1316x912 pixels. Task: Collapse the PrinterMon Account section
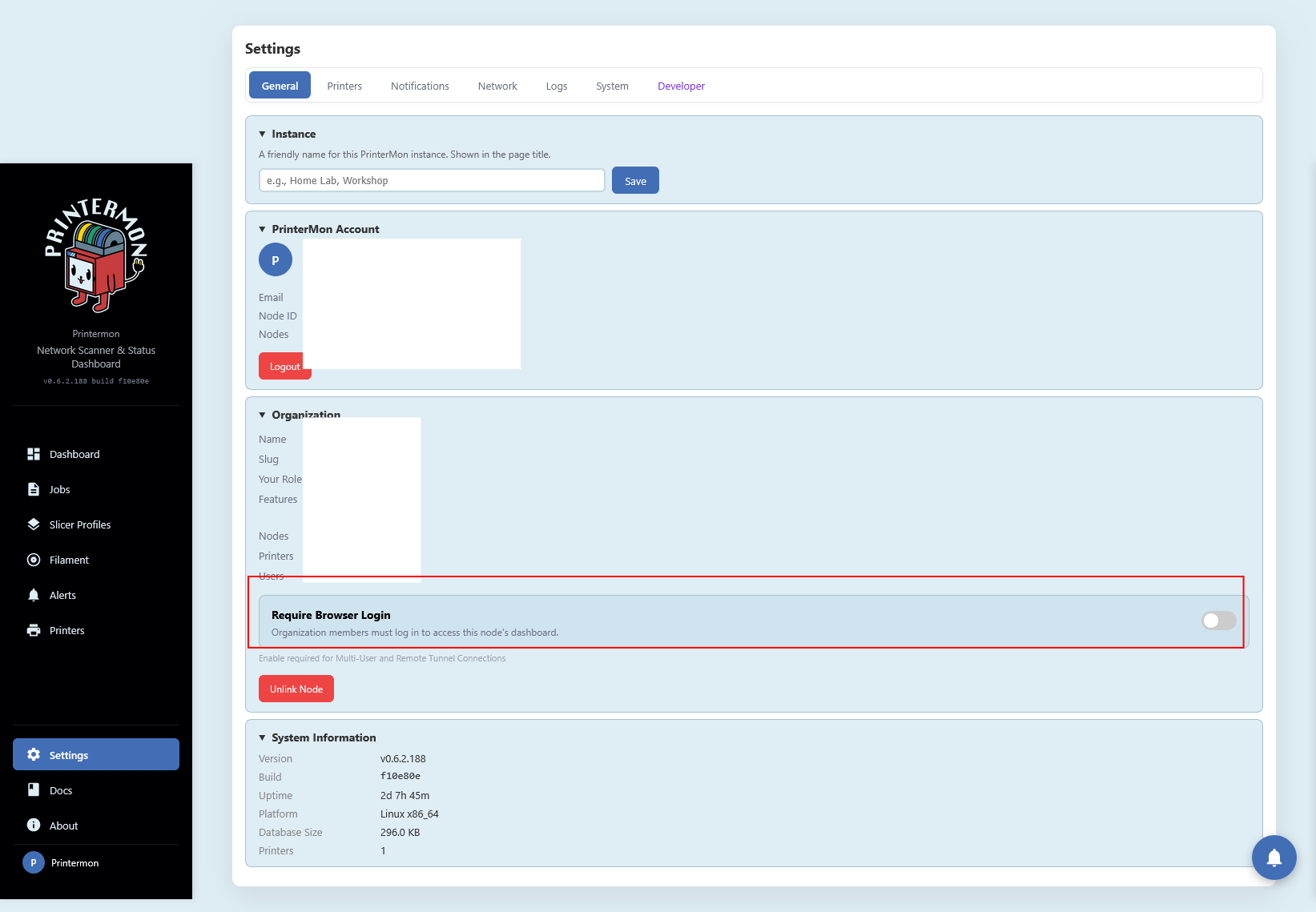coord(263,229)
